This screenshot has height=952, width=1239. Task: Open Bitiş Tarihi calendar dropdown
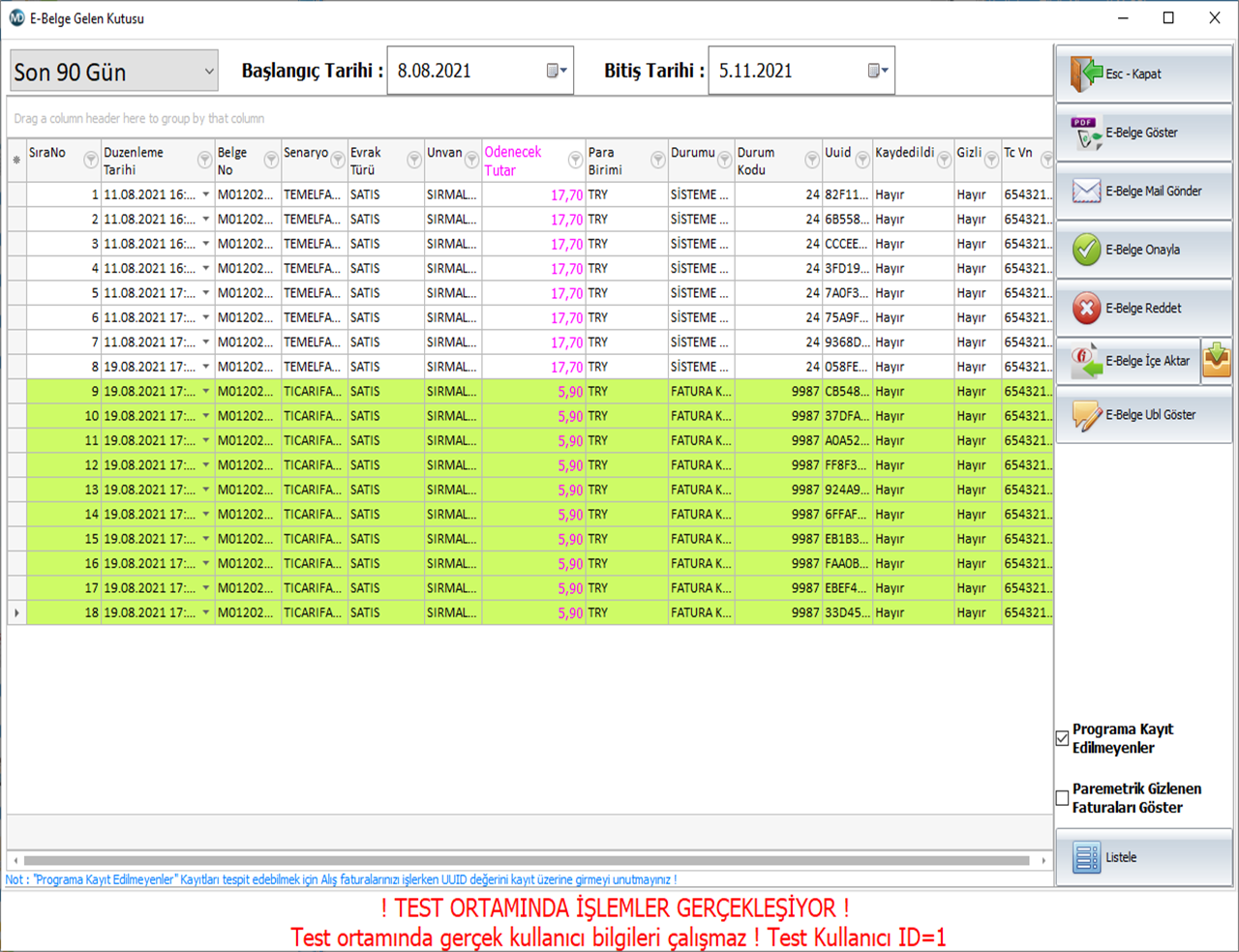point(878,71)
